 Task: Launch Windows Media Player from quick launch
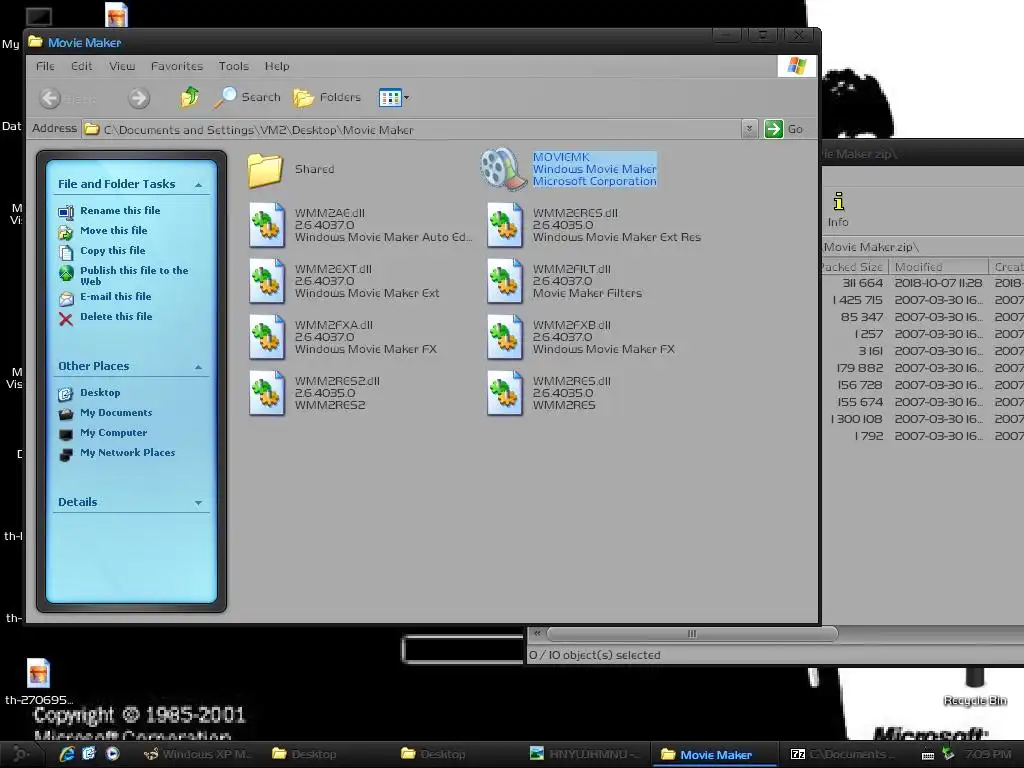click(x=112, y=754)
